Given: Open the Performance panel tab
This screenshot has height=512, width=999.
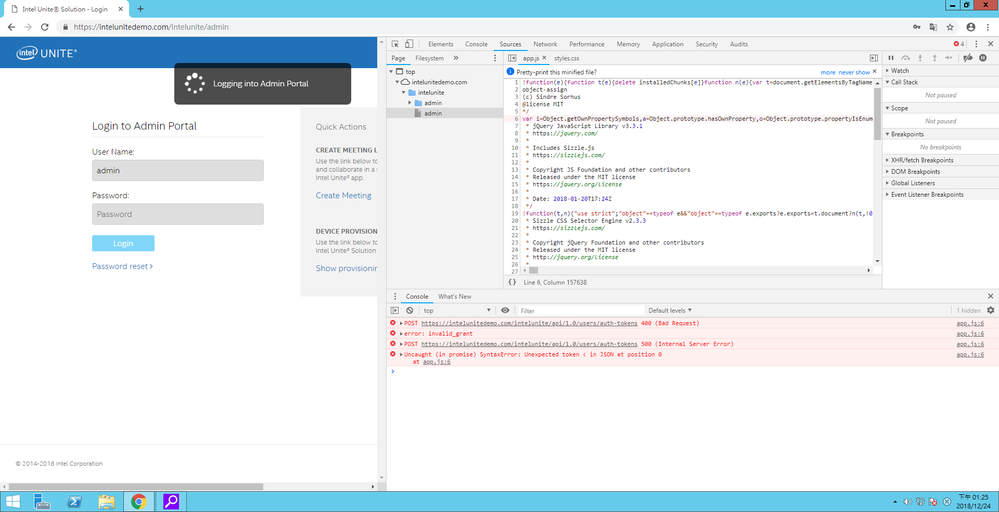Looking at the screenshot, I should tap(587, 44).
